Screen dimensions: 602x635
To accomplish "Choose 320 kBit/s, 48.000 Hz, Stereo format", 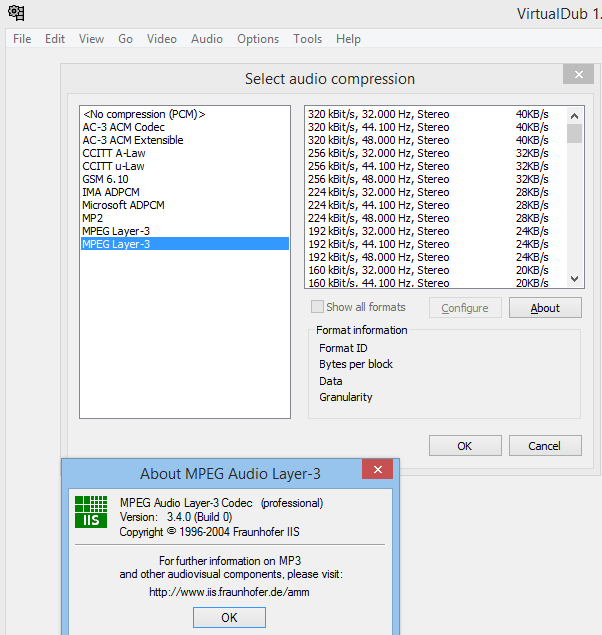I will tap(436, 140).
